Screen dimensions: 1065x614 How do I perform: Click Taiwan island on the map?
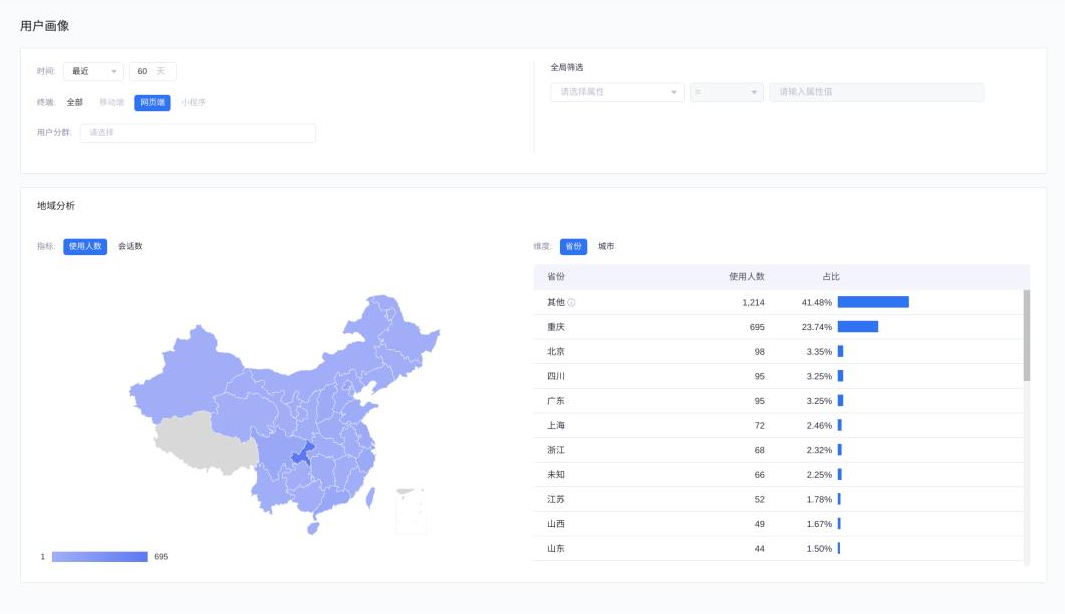[x=370, y=498]
